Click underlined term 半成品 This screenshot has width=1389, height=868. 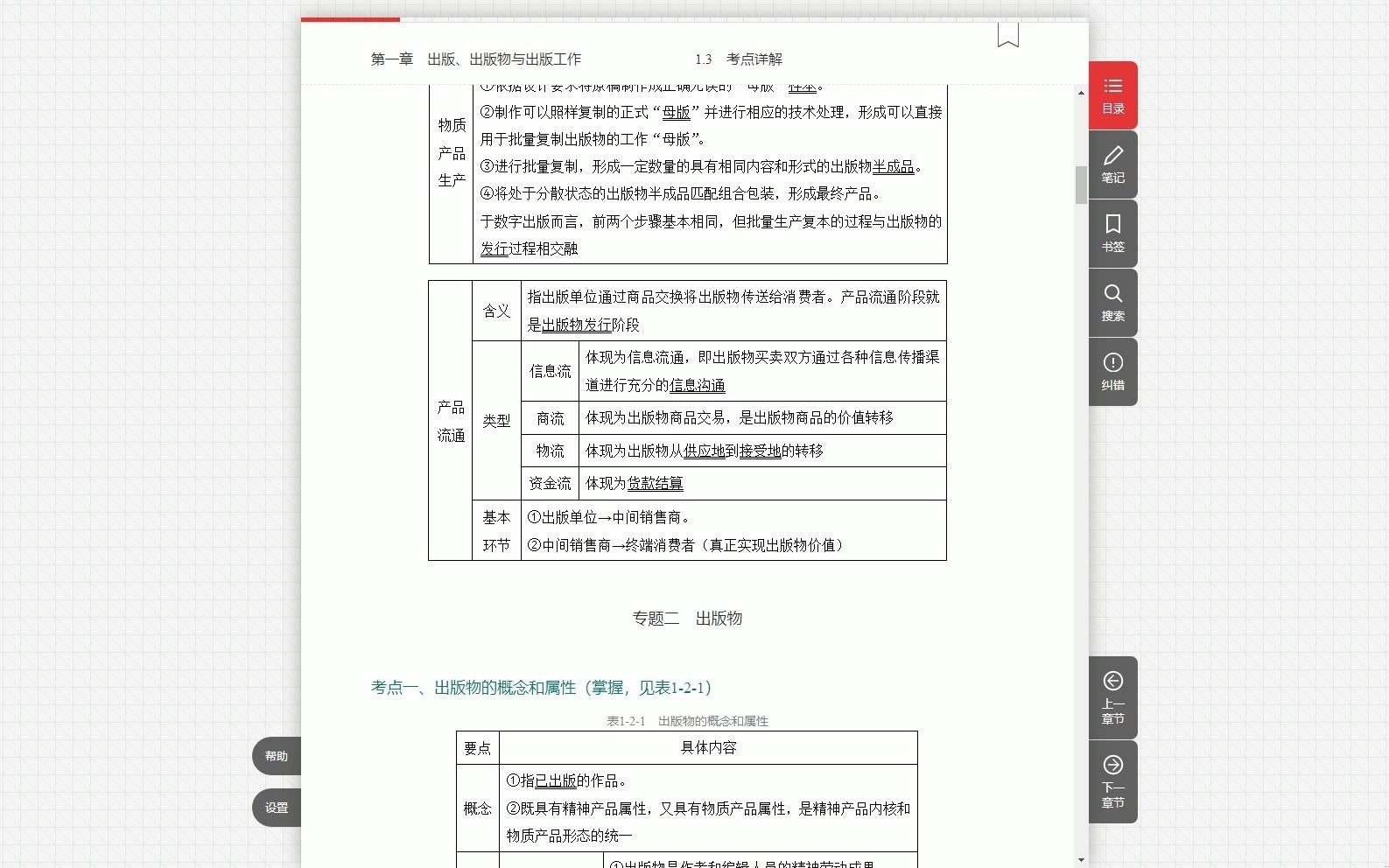pos(894,166)
